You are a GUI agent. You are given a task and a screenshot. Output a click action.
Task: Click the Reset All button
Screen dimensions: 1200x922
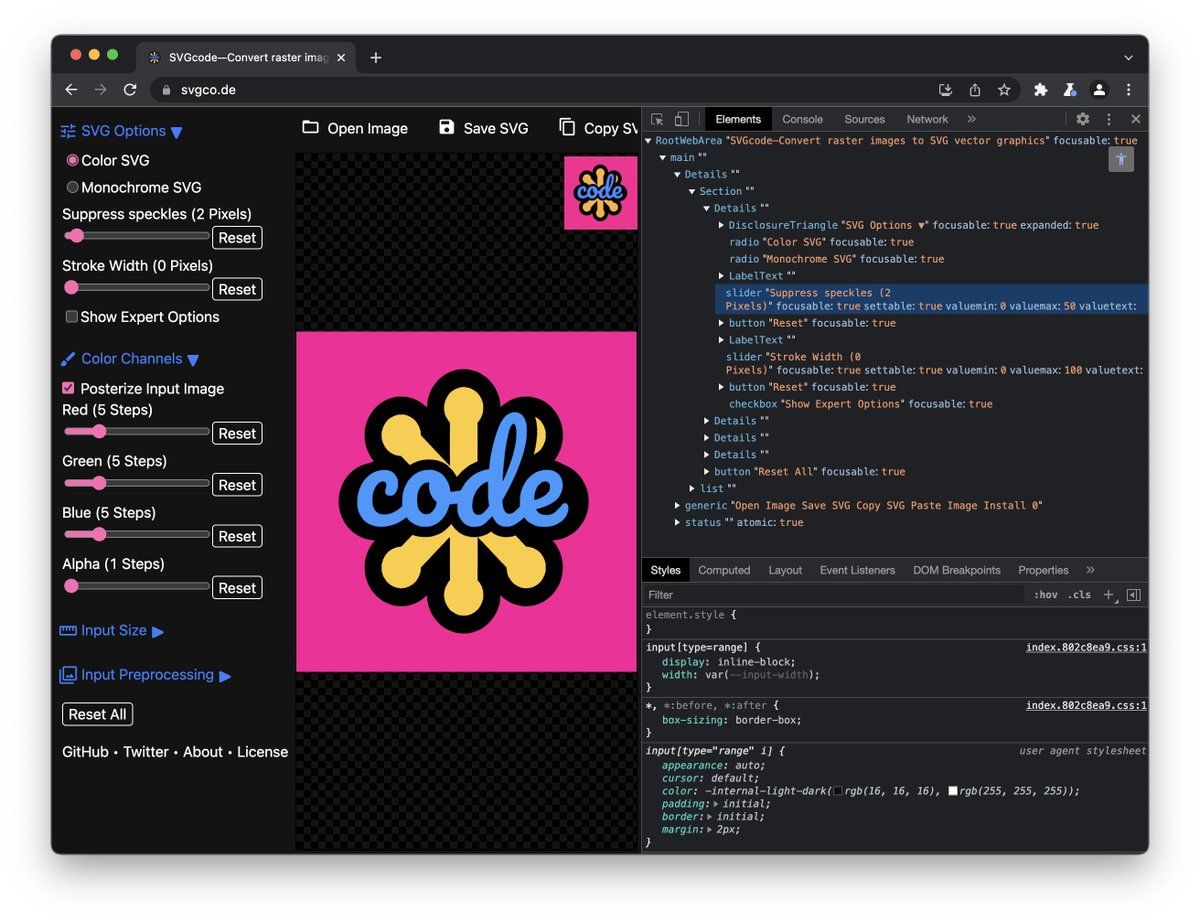[97, 715]
